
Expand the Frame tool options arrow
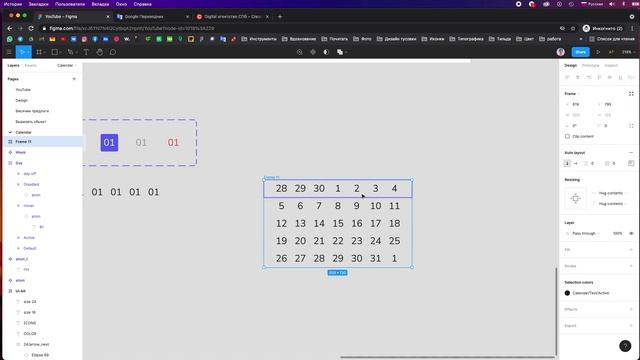[44, 53]
